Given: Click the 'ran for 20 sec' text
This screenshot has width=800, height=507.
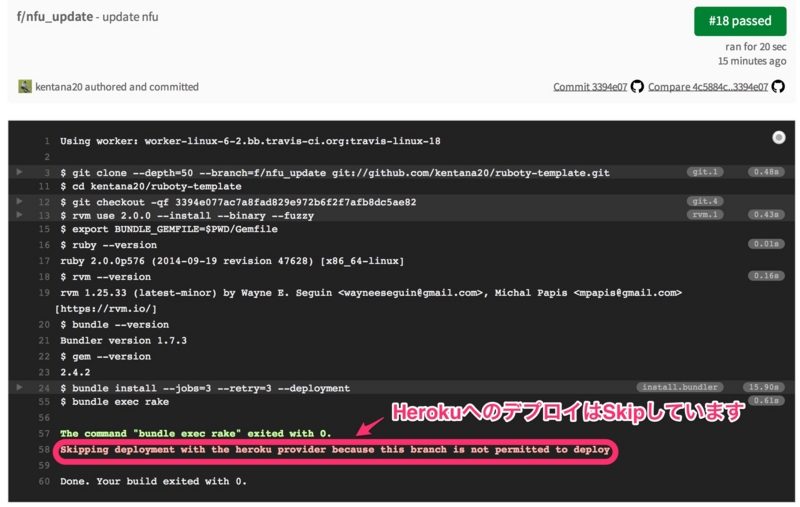Looking at the screenshot, I should coord(755,47).
